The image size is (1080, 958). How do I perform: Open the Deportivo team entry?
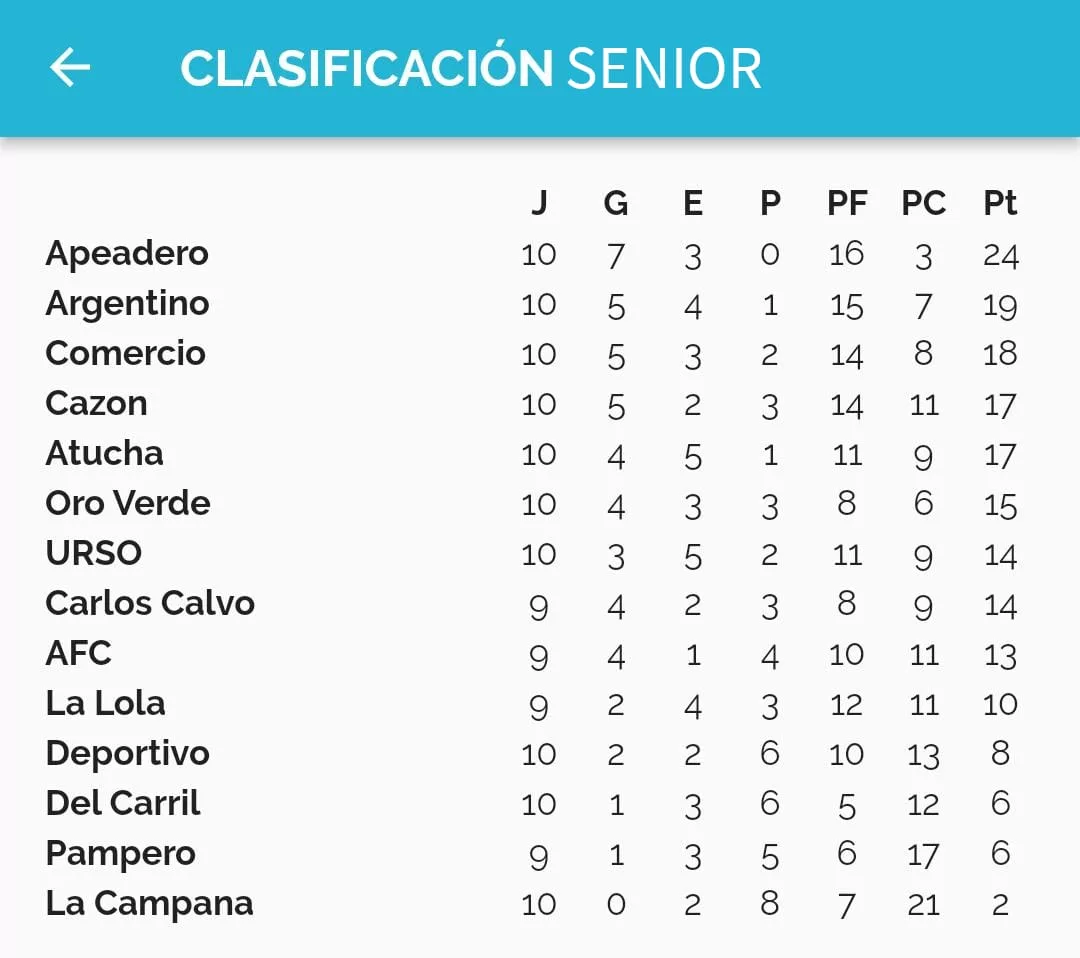127,753
